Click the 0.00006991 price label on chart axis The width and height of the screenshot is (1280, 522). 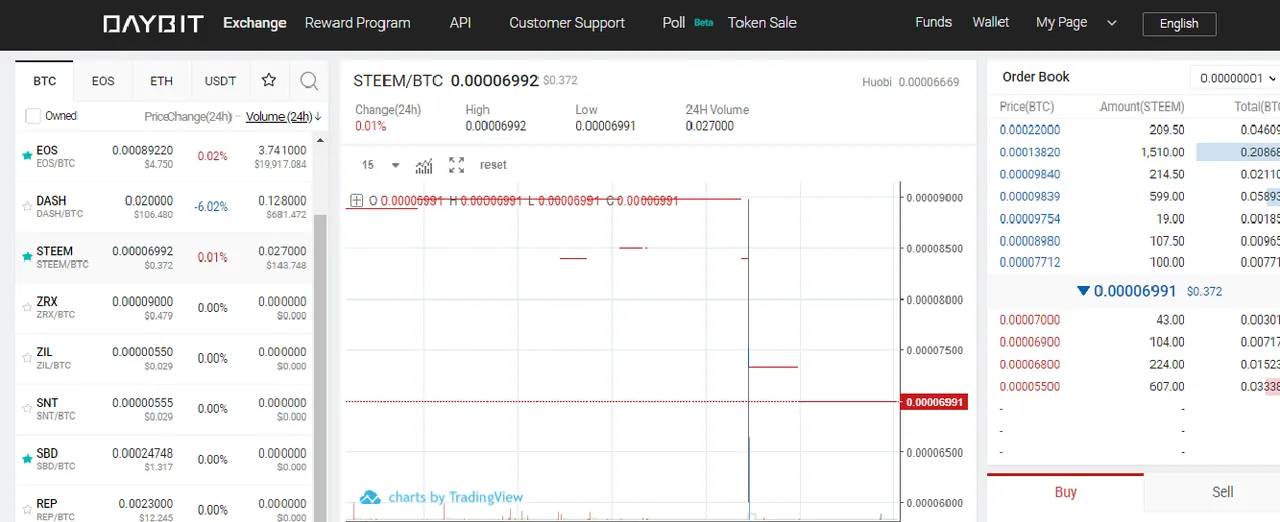pos(934,402)
